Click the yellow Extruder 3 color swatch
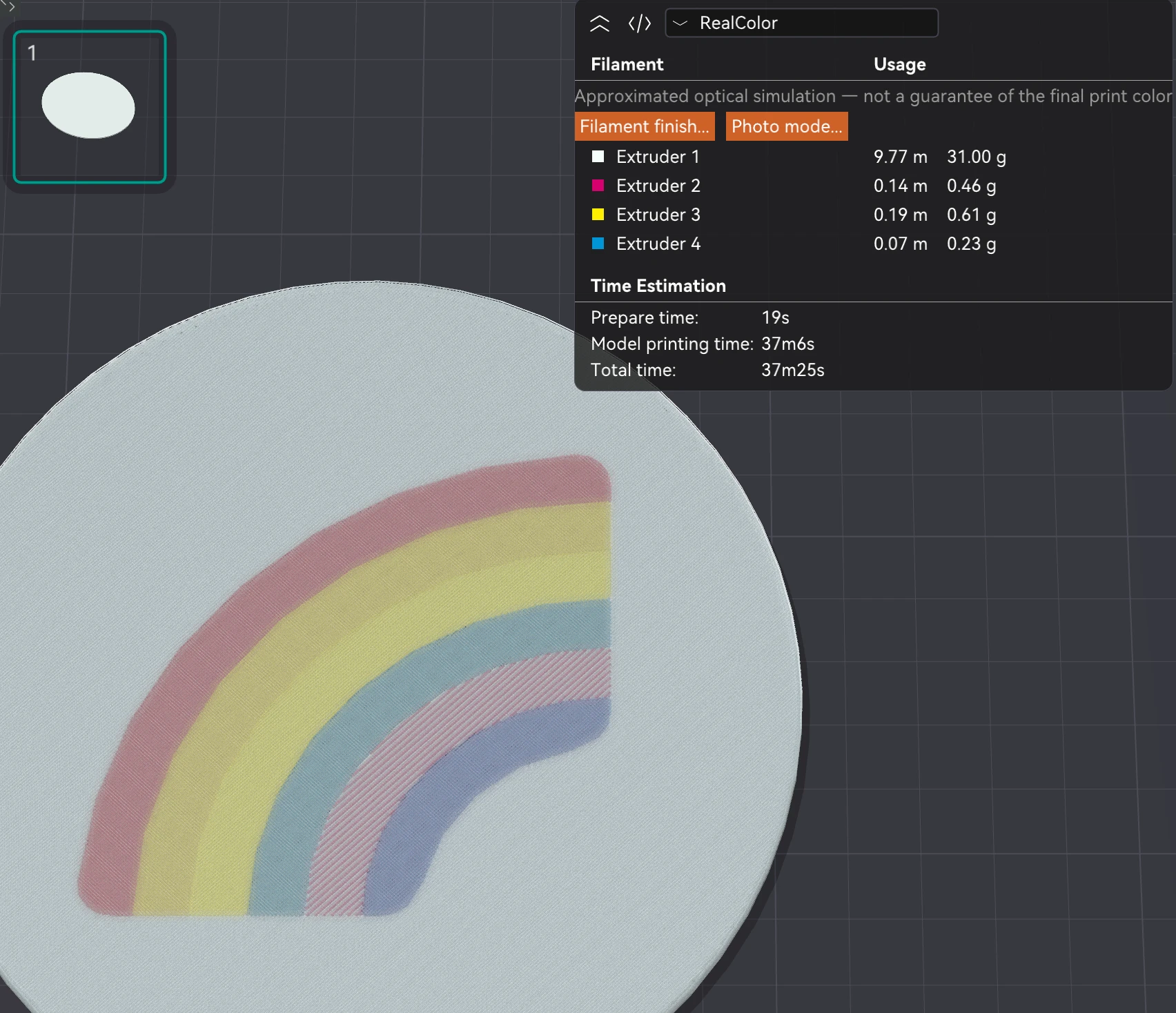The image size is (1176, 1013). pos(598,215)
